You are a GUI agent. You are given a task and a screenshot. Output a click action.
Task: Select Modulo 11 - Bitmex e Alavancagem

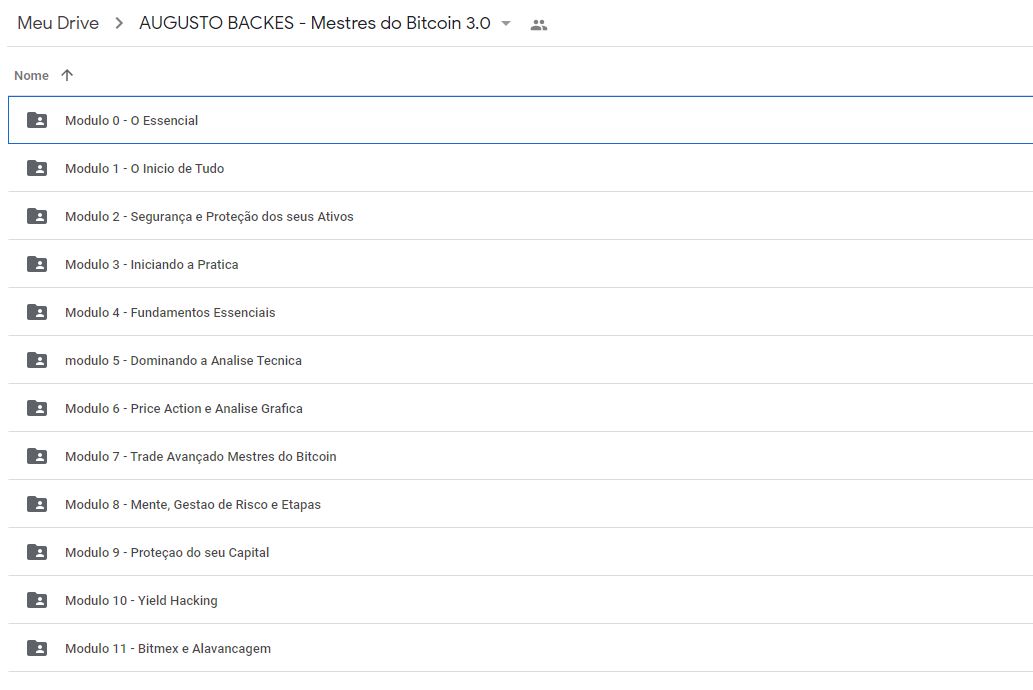[x=168, y=648]
